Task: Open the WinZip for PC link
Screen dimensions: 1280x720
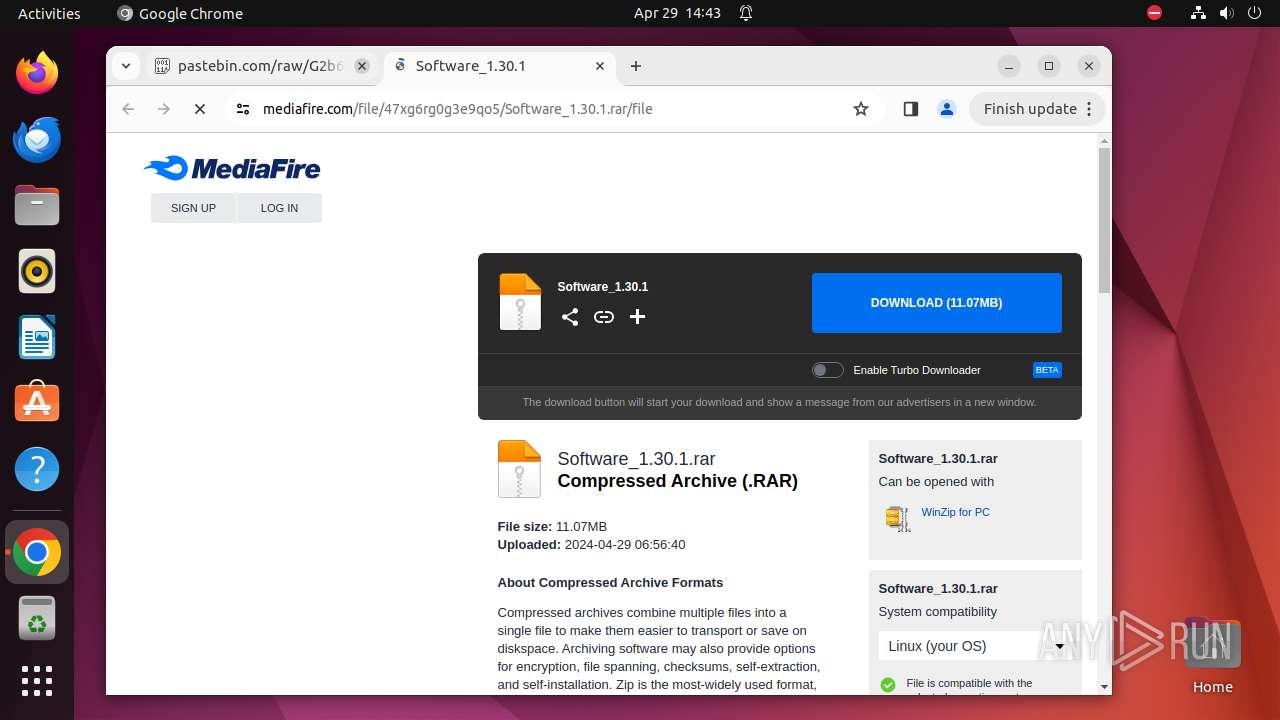Action: [955, 512]
